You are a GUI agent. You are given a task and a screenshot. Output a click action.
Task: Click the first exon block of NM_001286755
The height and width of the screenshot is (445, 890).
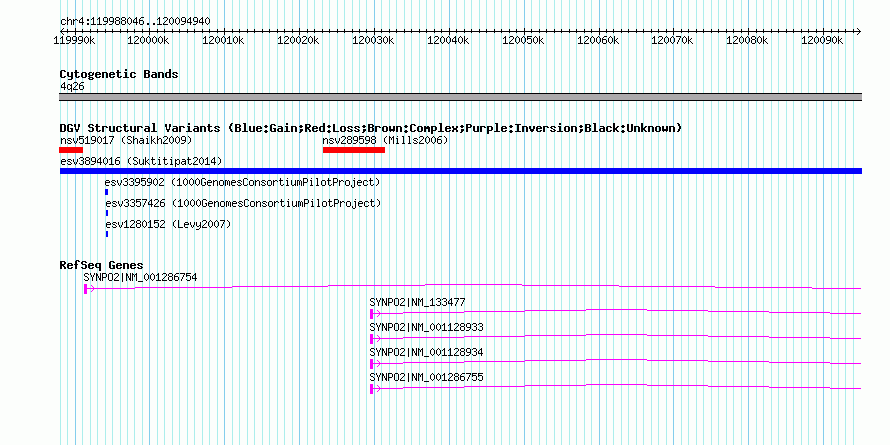371,389
